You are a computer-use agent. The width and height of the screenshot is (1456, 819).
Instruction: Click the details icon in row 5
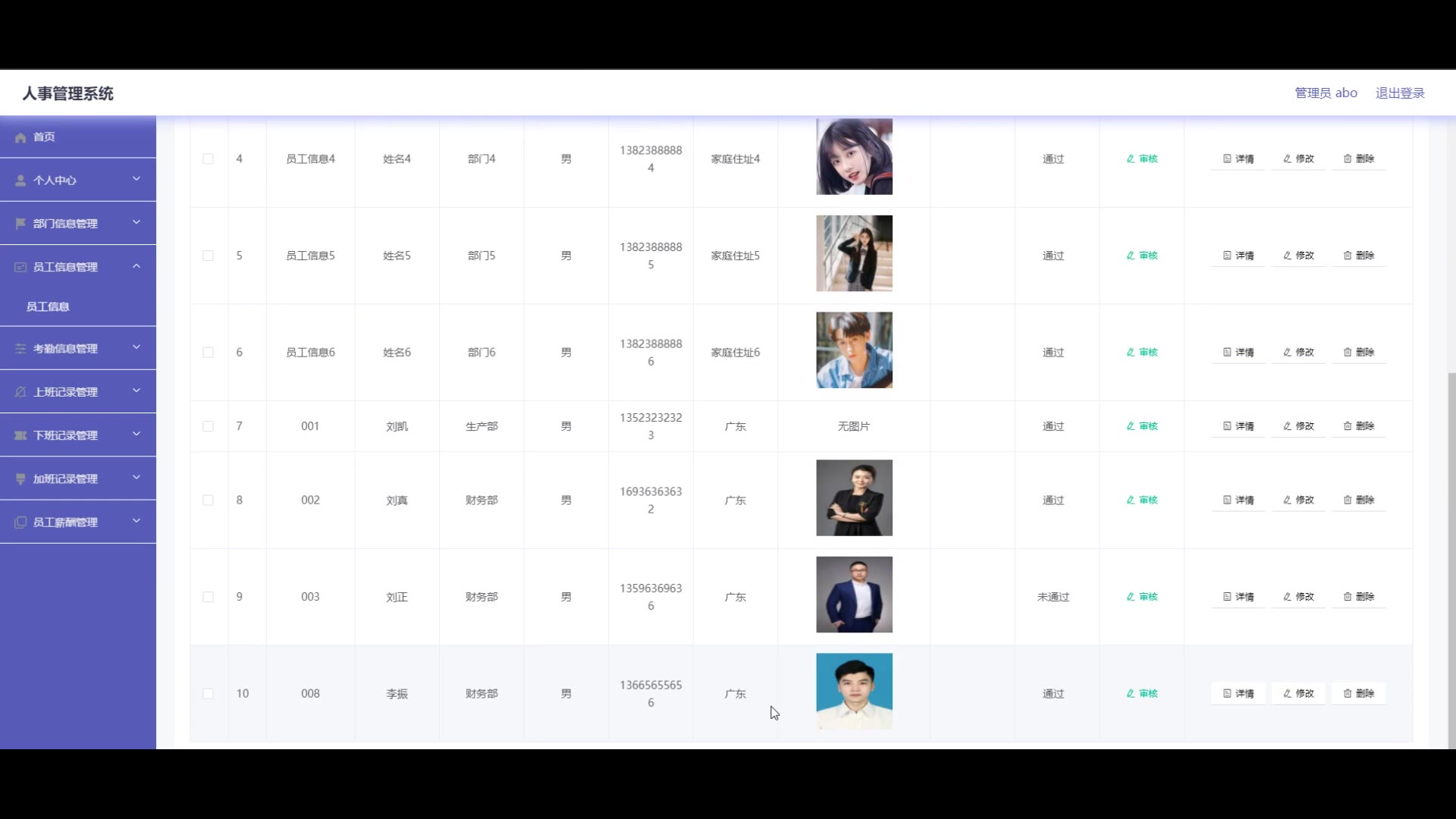[1227, 256]
